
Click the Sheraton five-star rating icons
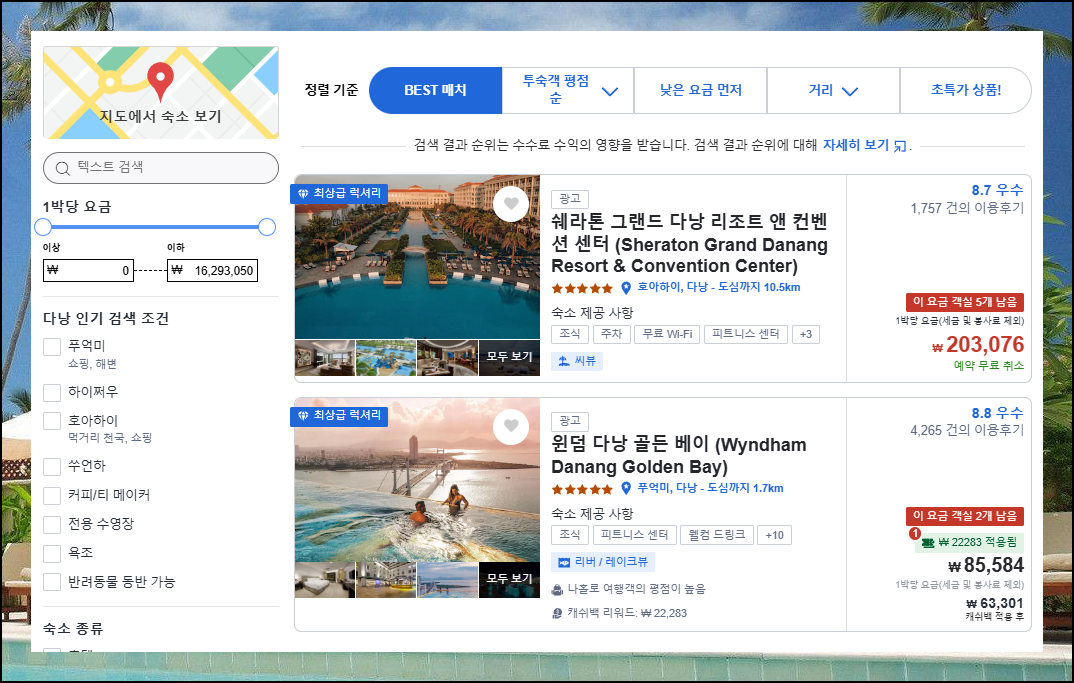pyautogui.click(x=582, y=288)
